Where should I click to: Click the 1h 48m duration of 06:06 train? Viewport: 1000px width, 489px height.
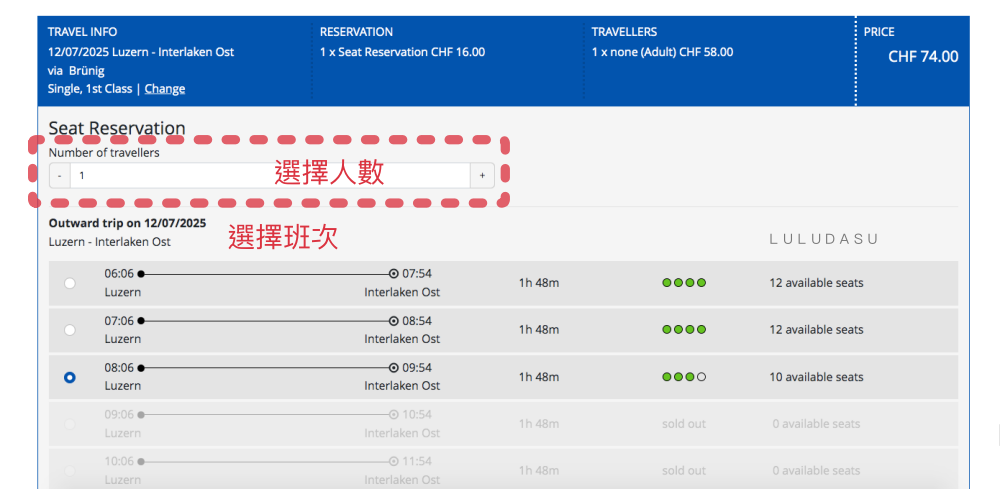539,282
